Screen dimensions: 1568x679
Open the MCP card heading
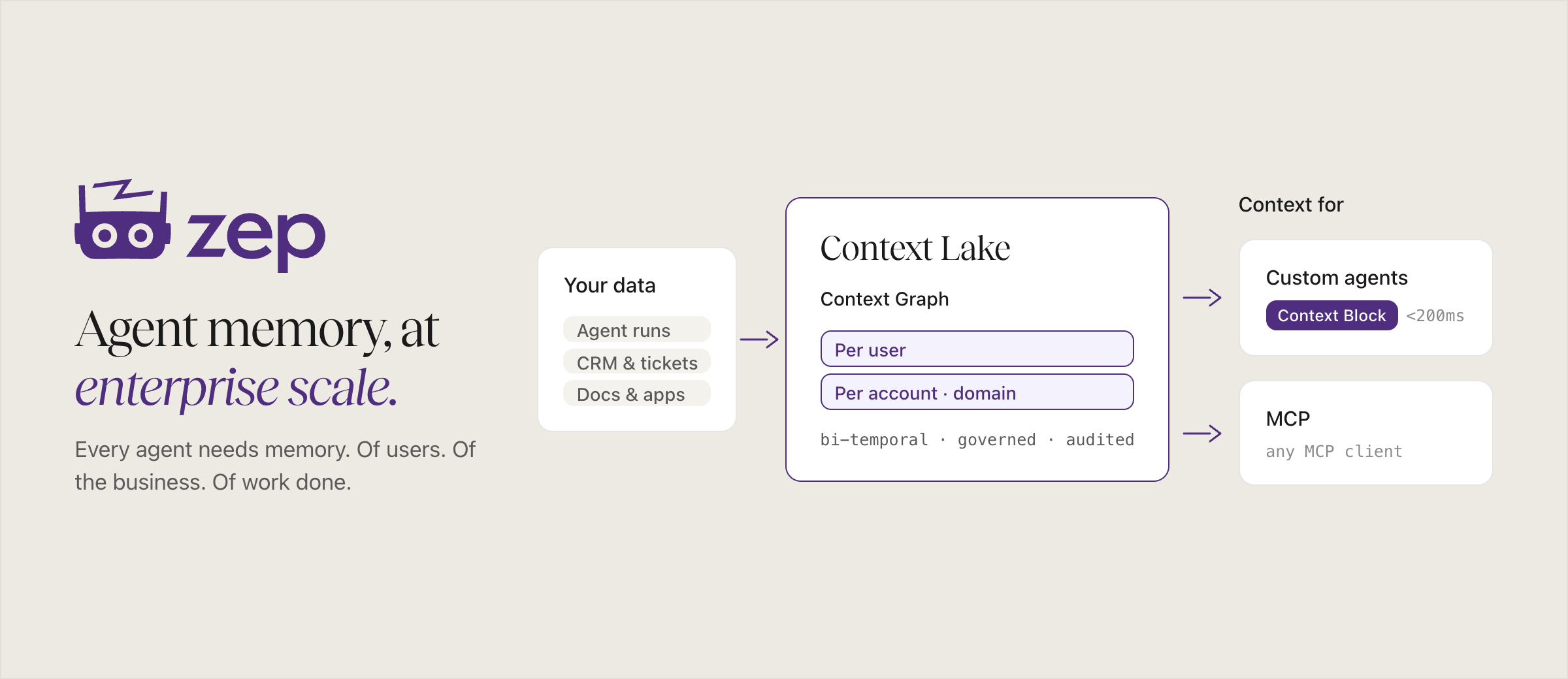[1288, 418]
